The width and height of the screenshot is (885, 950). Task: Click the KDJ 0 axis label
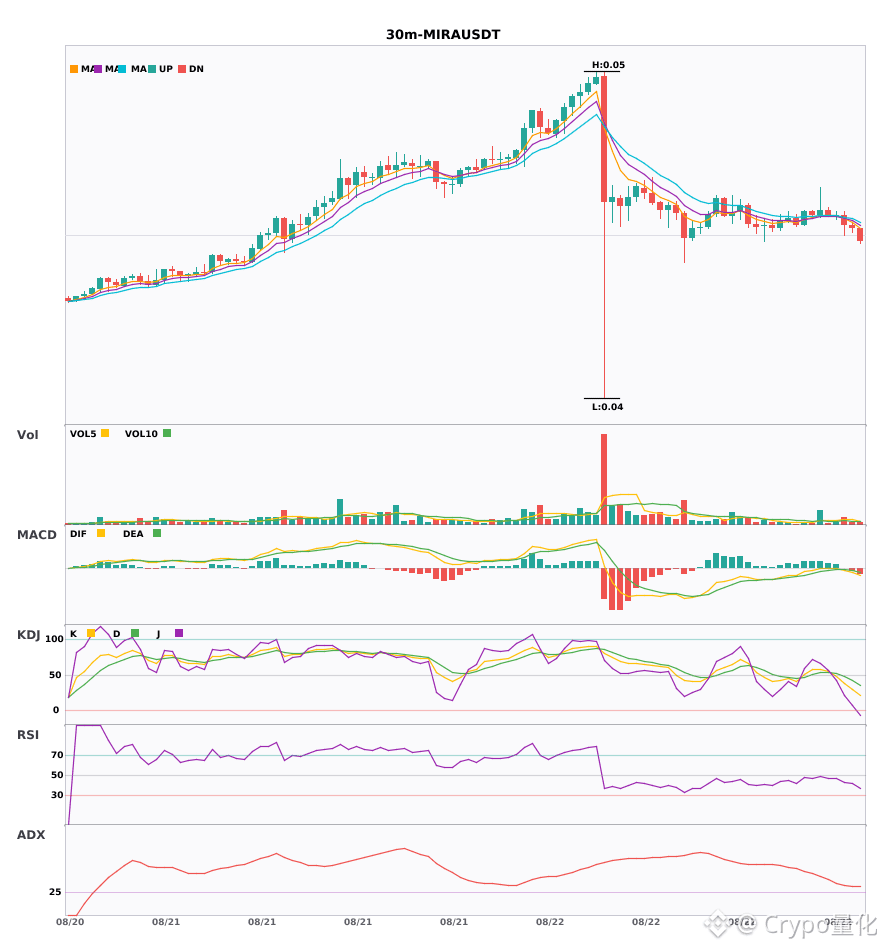coord(56,710)
